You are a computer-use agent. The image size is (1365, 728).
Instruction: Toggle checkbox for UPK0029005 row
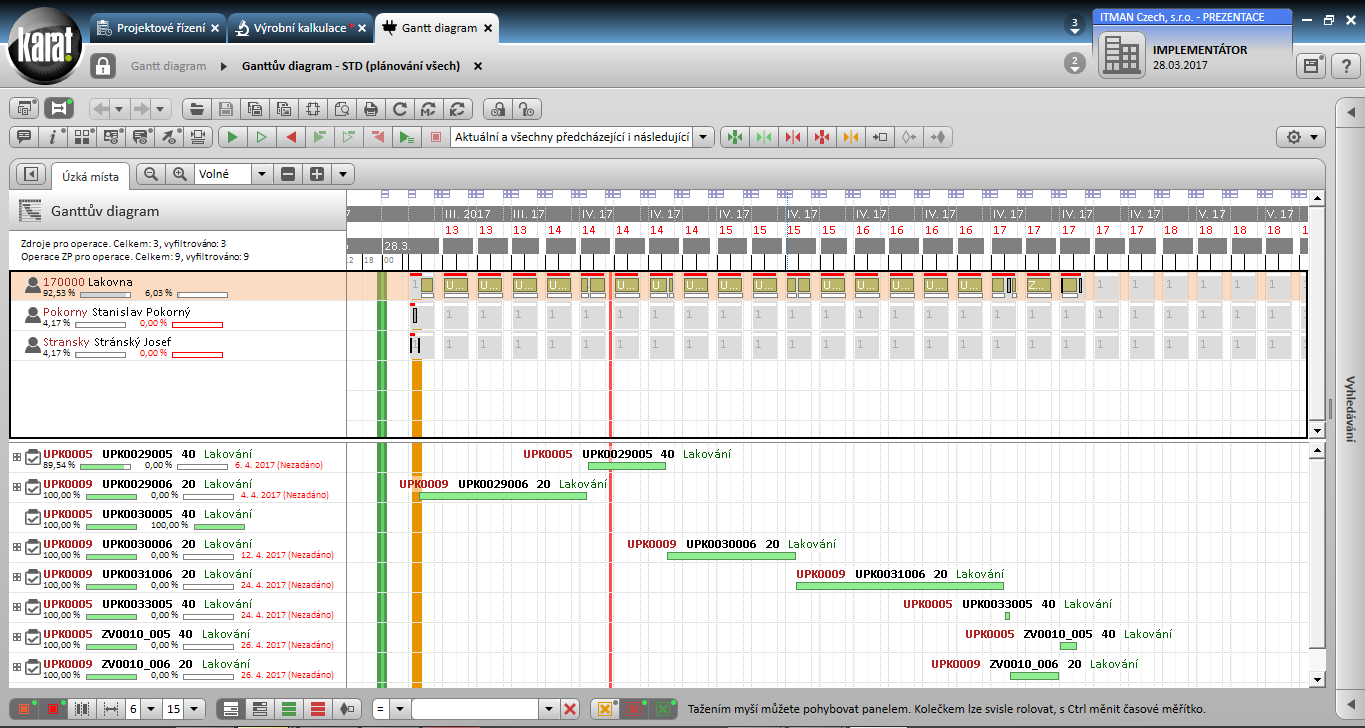click(x=33, y=457)
